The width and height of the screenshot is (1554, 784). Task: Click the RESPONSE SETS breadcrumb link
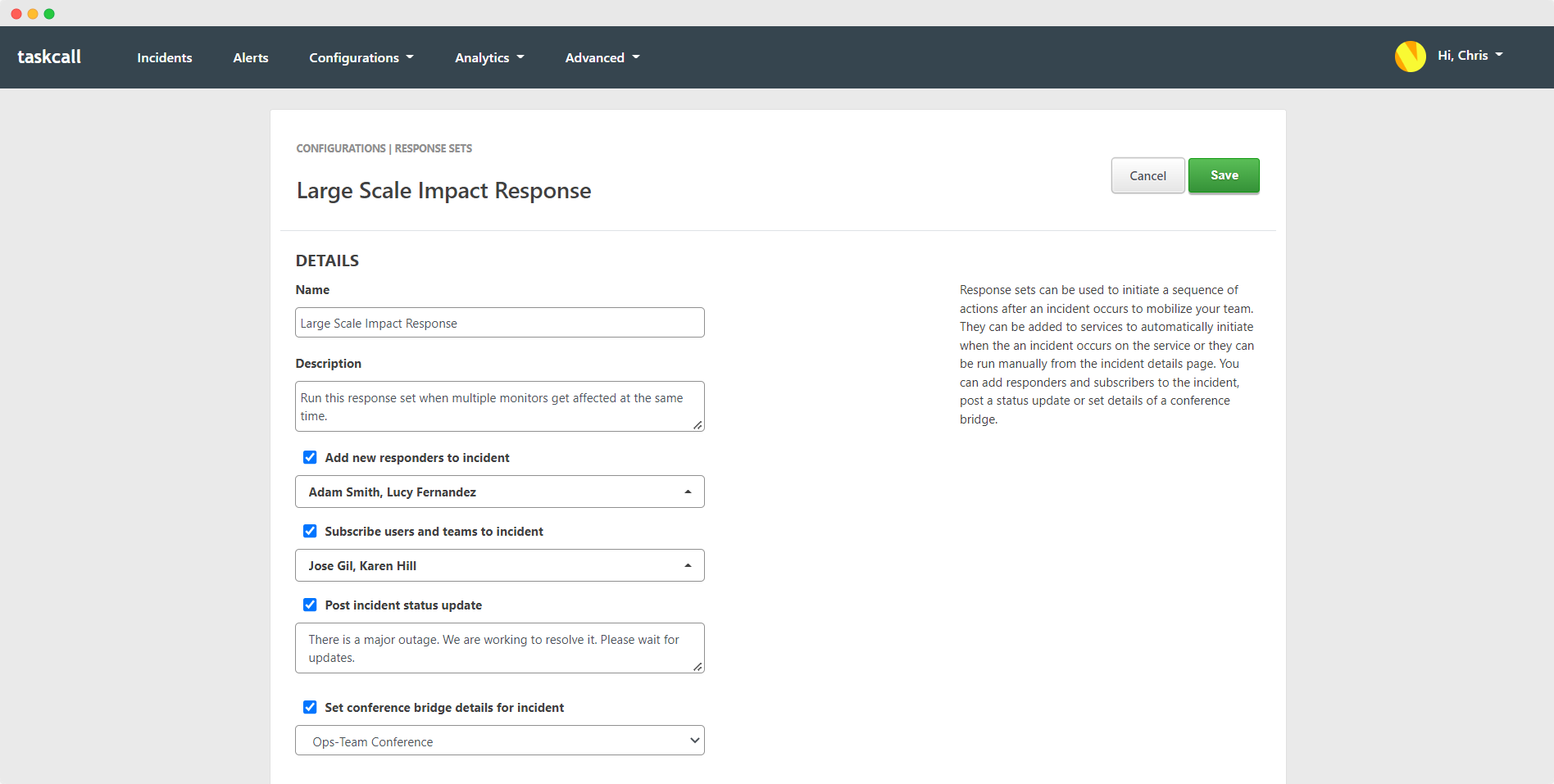[434, 148]
